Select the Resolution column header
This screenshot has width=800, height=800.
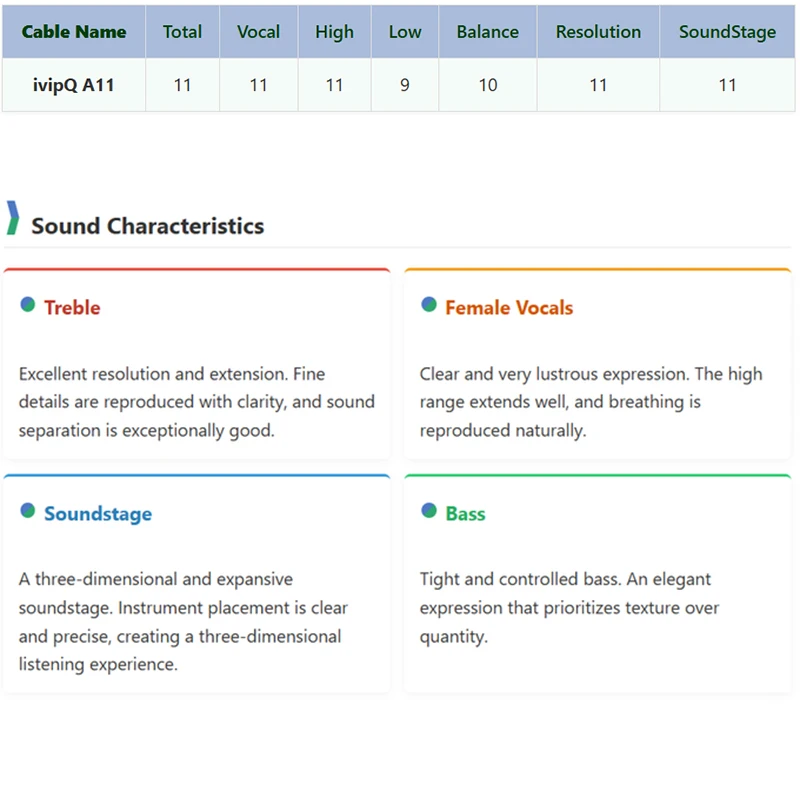coord(598,32)
